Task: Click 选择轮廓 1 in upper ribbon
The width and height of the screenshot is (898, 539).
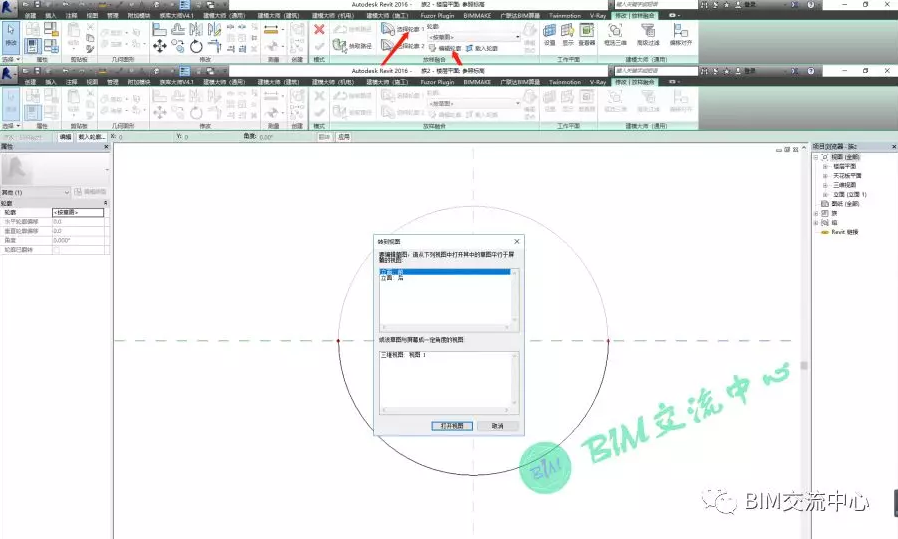Action: tap(403, 29)
